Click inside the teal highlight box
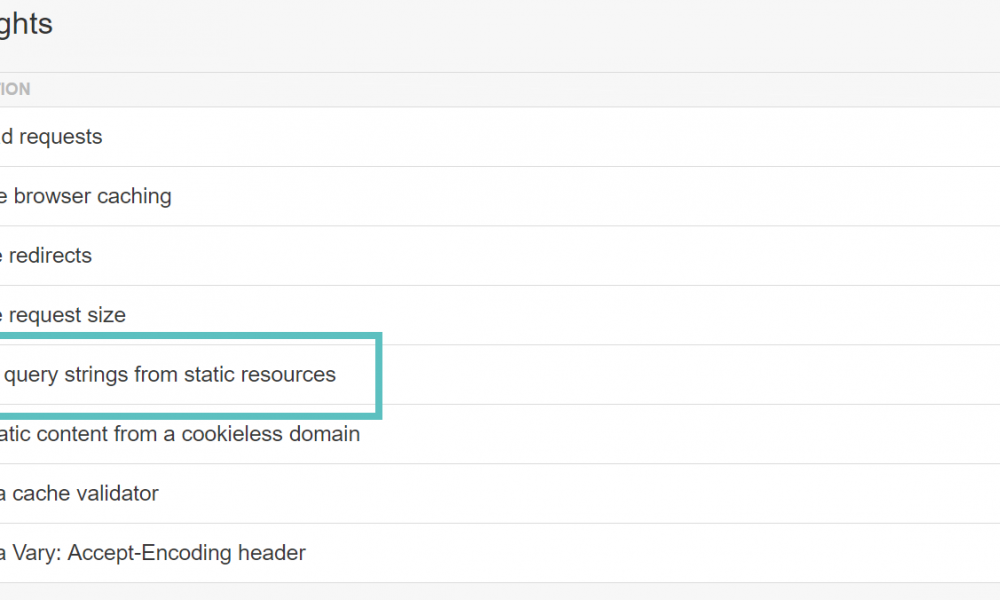 190,375
